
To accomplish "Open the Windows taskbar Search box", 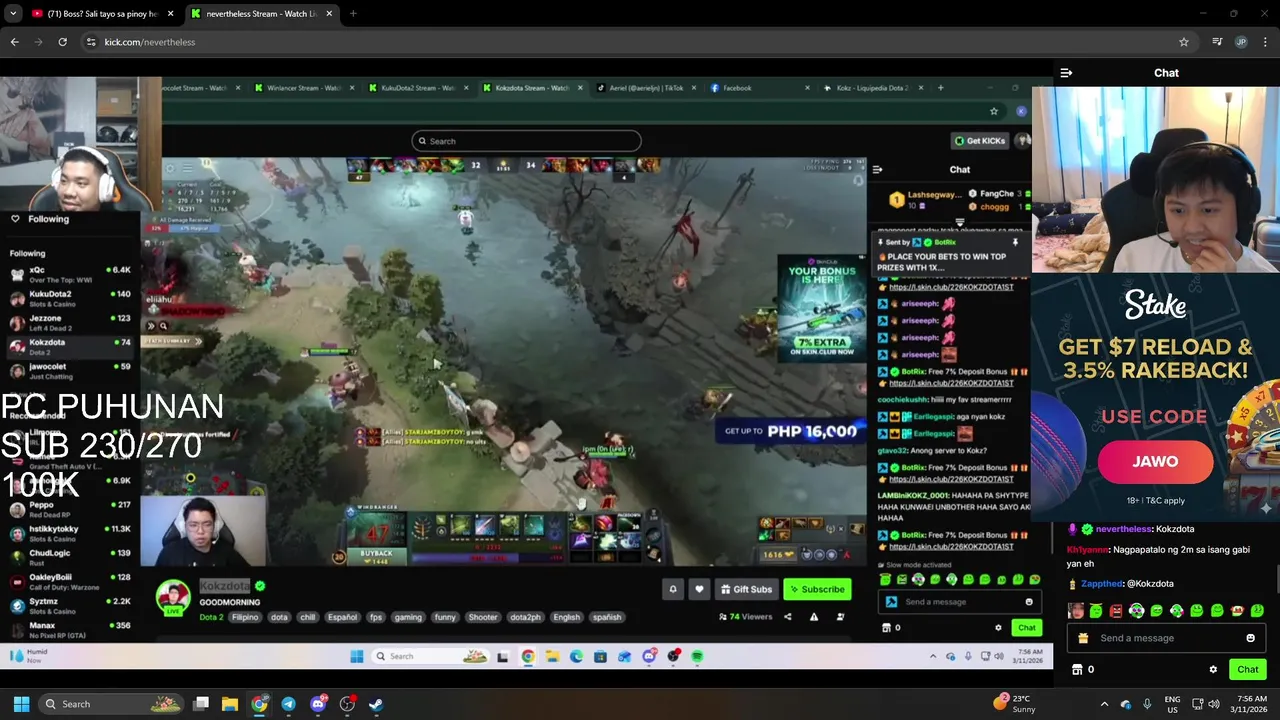I will [110, 704].
